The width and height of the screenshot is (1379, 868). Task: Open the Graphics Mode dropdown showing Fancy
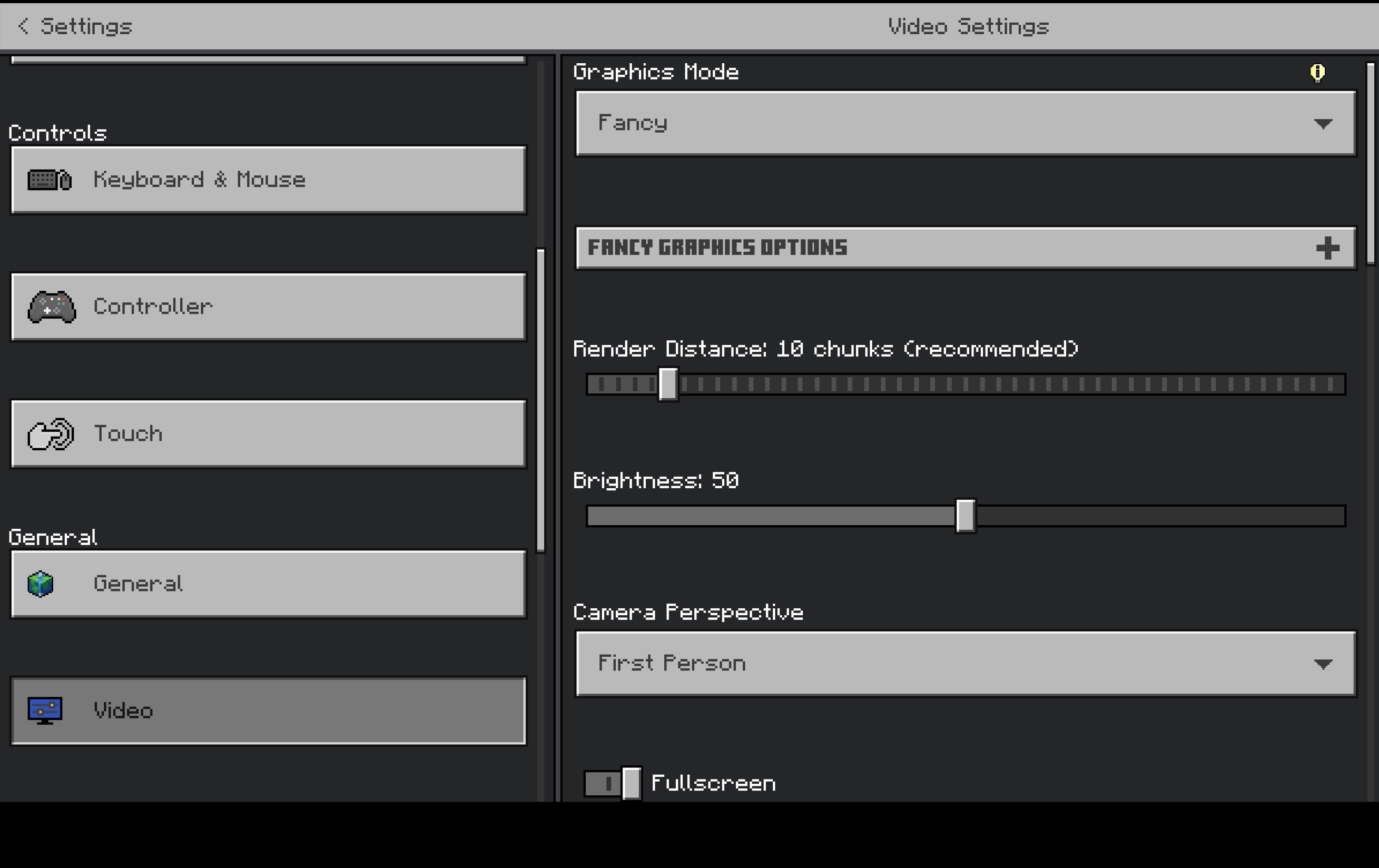[x=966, y=123]
